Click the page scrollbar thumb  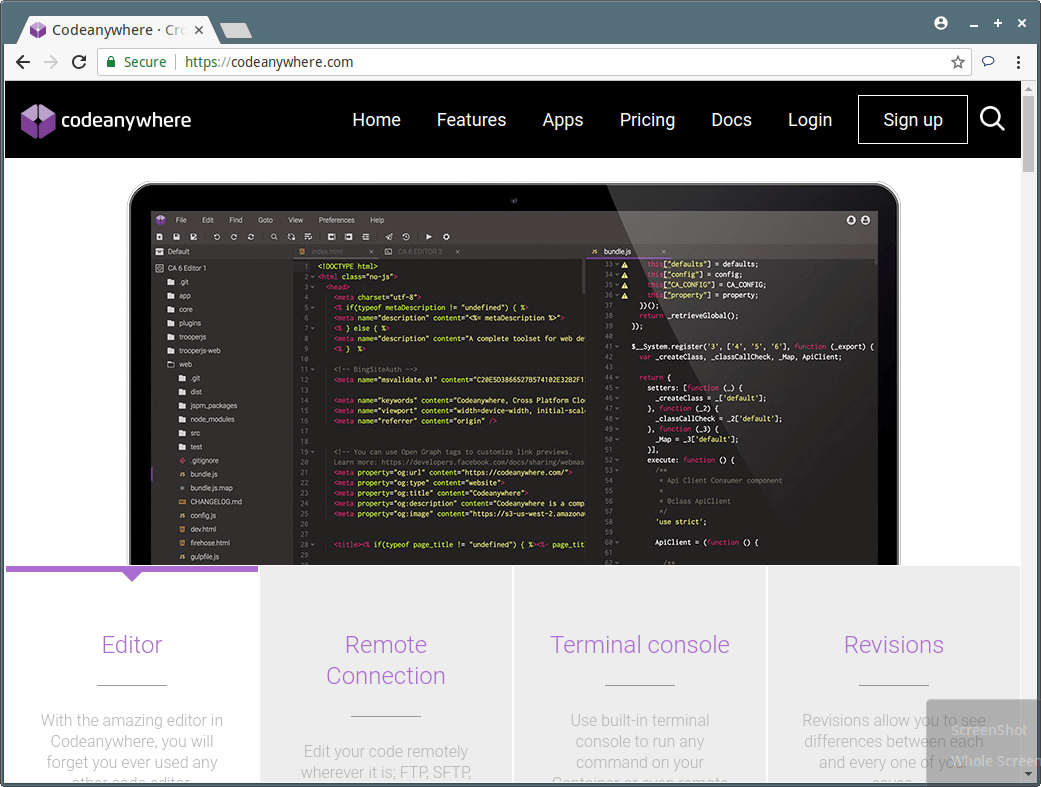pyautogui.click(x=1028, y=133)
